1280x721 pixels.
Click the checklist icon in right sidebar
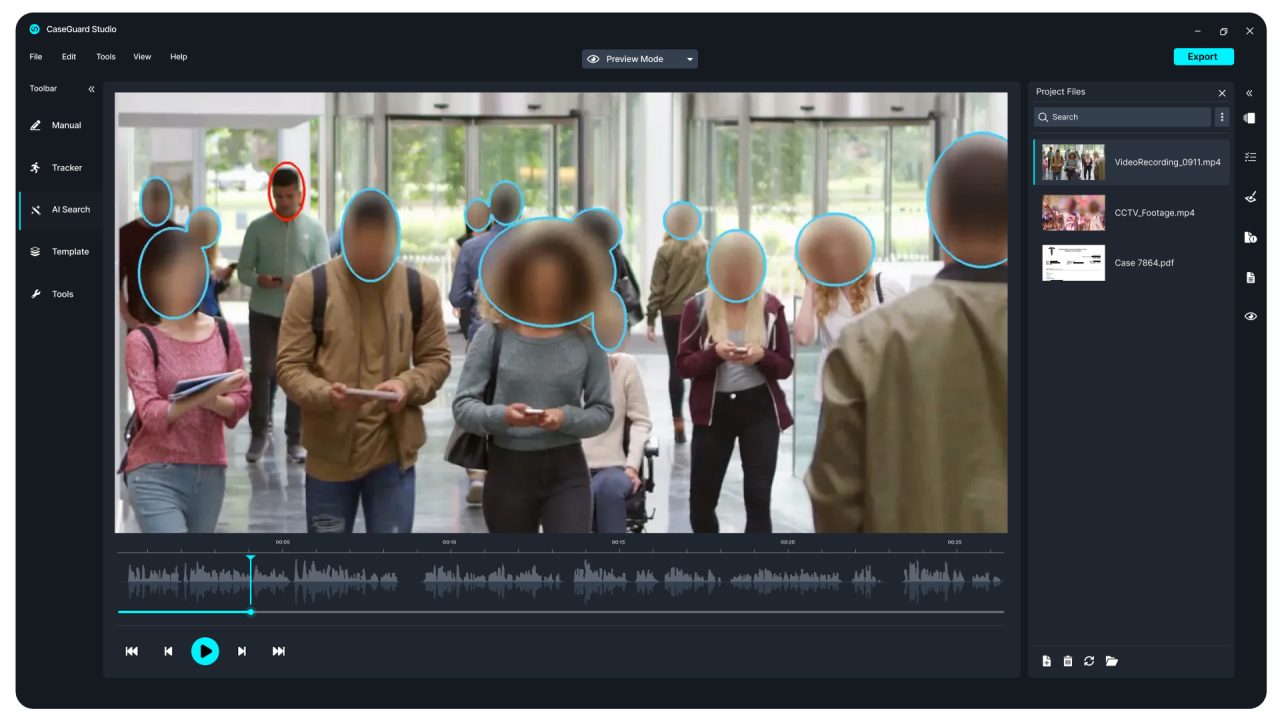(x=1250, y=157)
